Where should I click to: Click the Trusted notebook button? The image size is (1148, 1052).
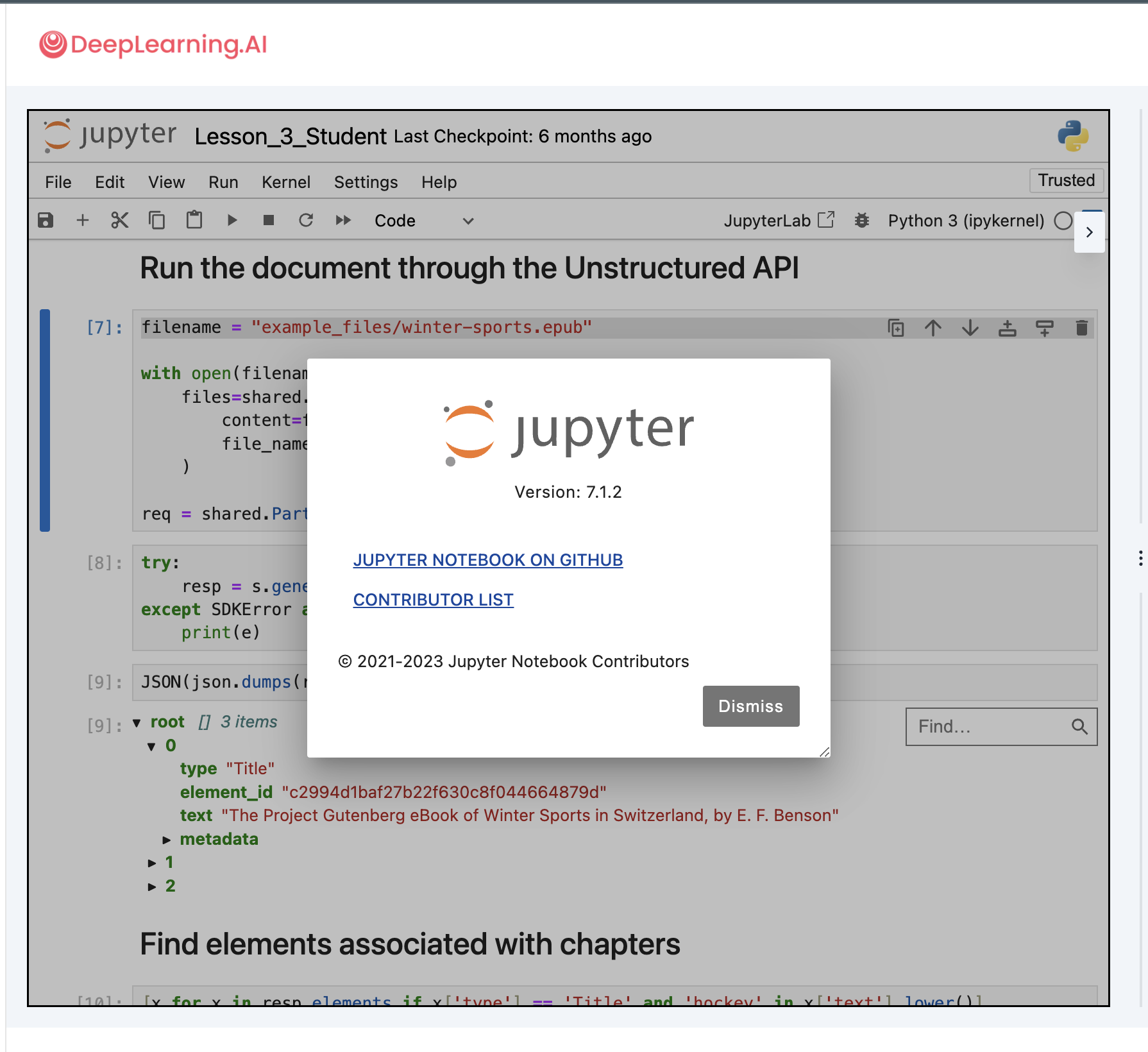pos(1067,180)
